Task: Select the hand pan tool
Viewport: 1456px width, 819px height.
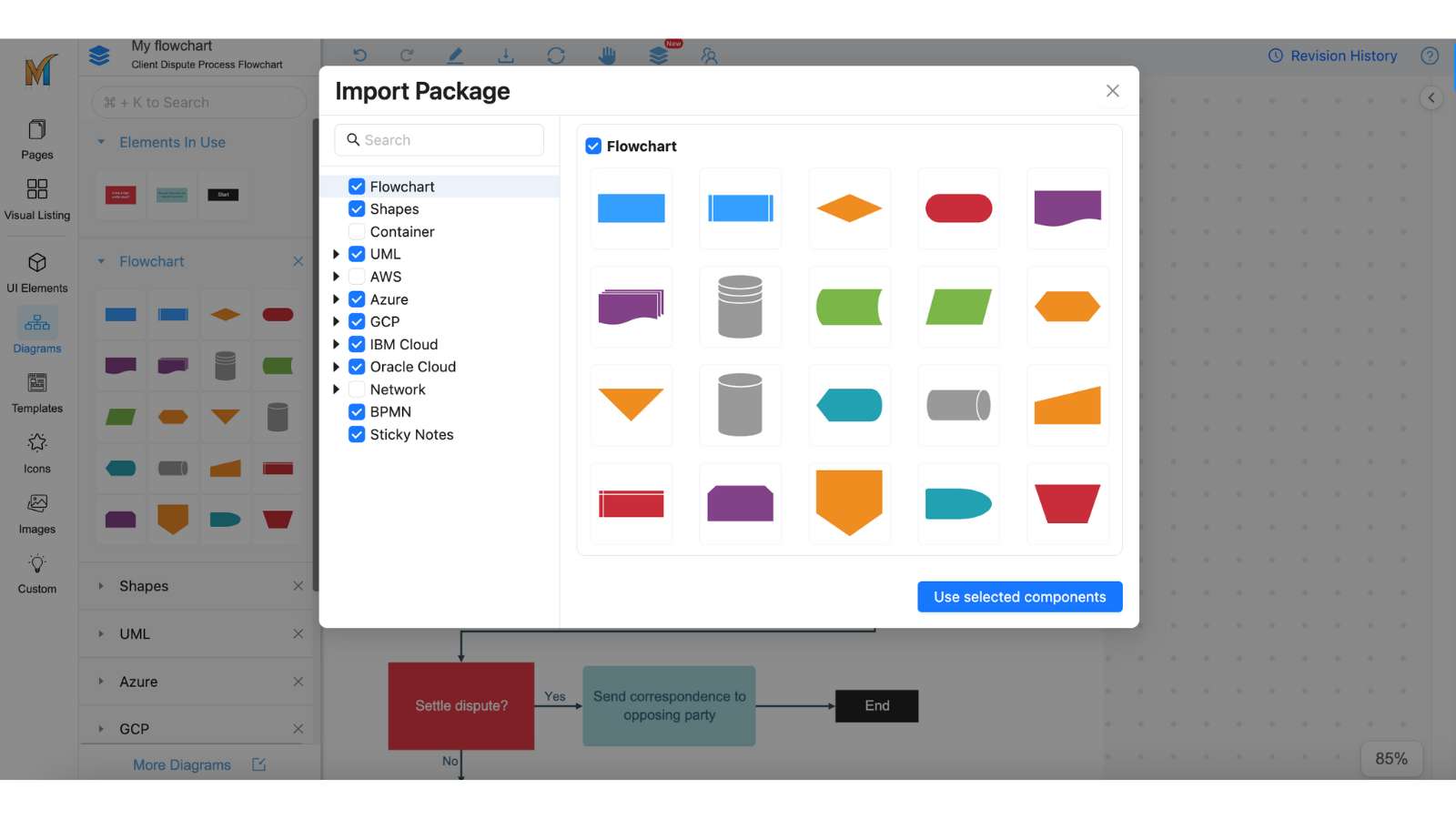Action: point(607,56)
